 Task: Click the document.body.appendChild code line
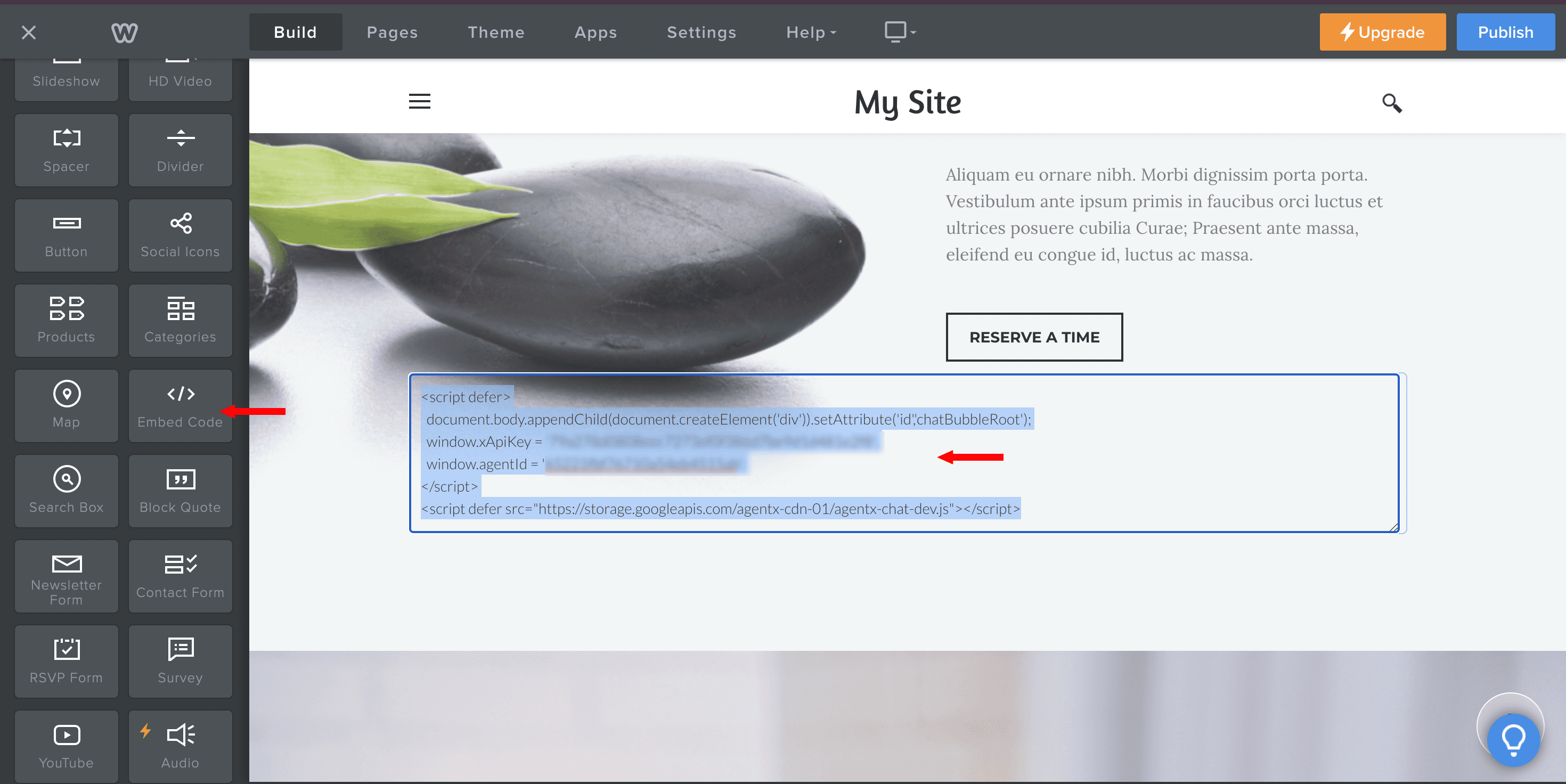[728, 419]
